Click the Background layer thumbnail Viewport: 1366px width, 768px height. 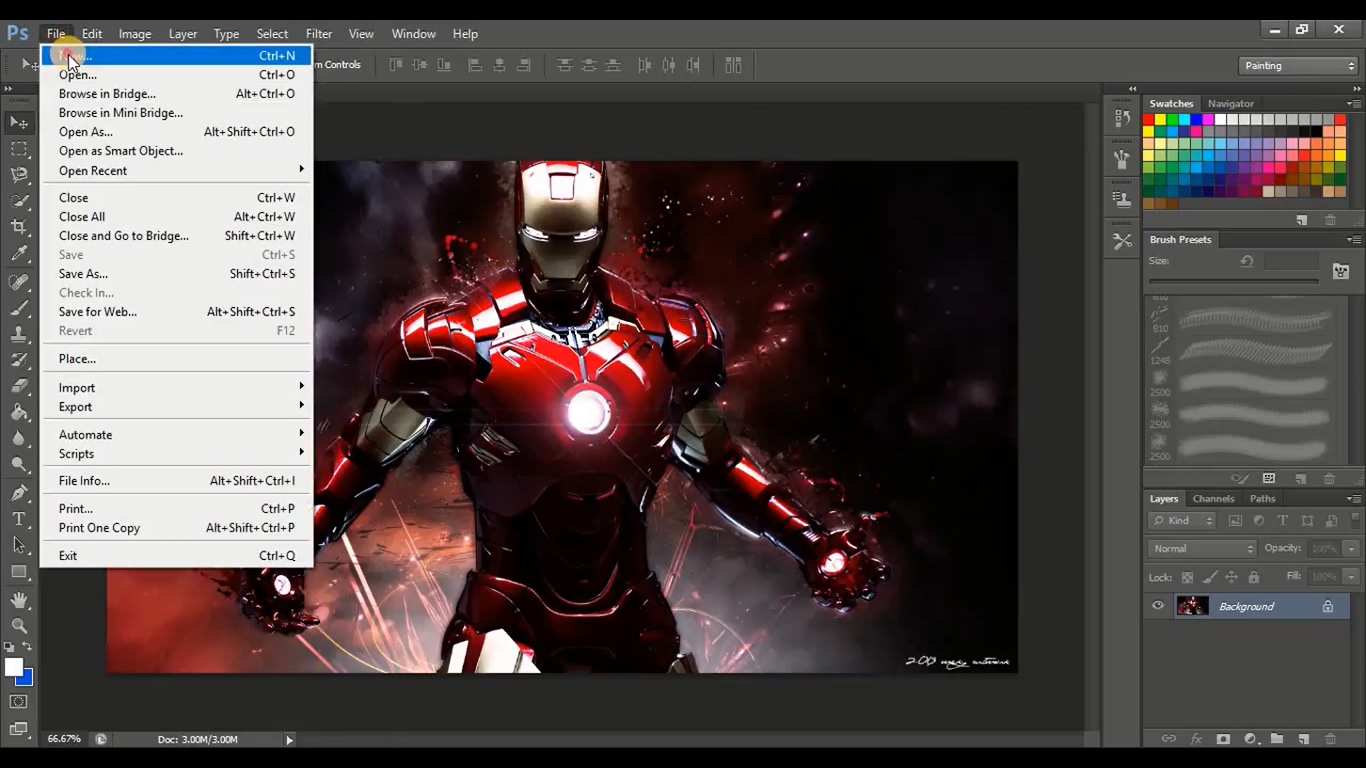pos(1192,605)
